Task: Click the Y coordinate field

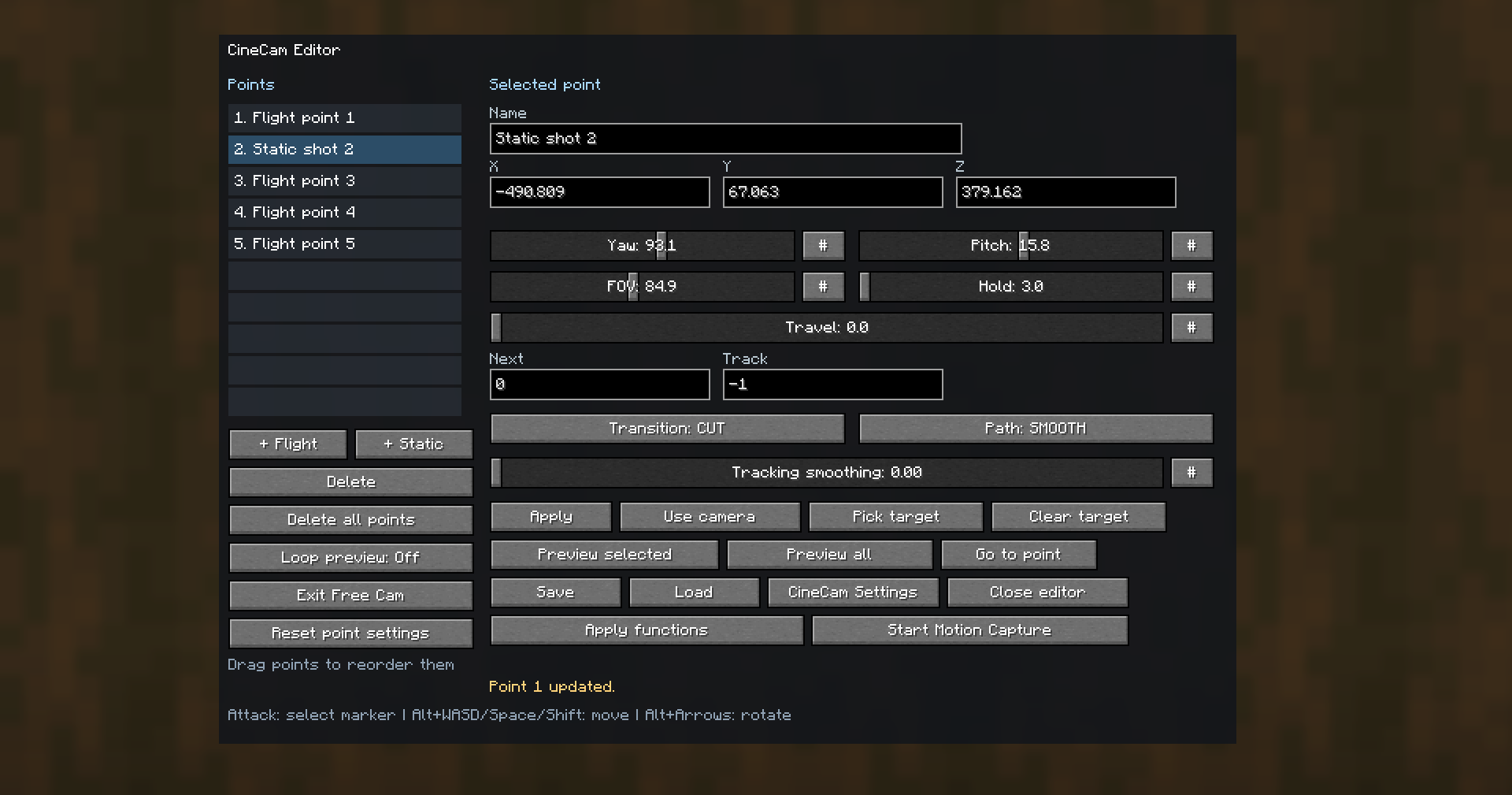Action: (x=832, y=192)
